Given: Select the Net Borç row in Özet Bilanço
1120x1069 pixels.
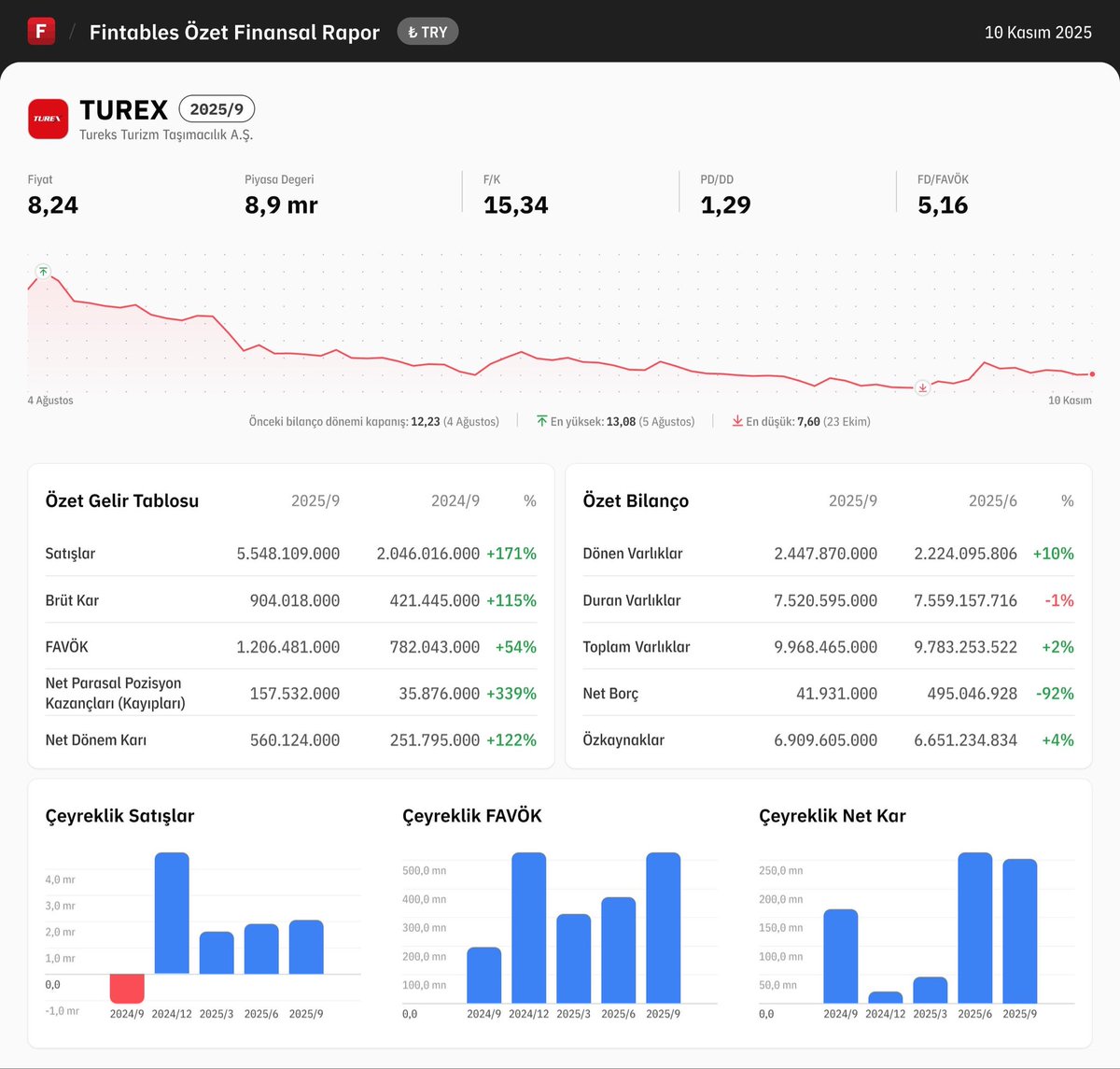Looking at the screenshot, I should 611,693.
